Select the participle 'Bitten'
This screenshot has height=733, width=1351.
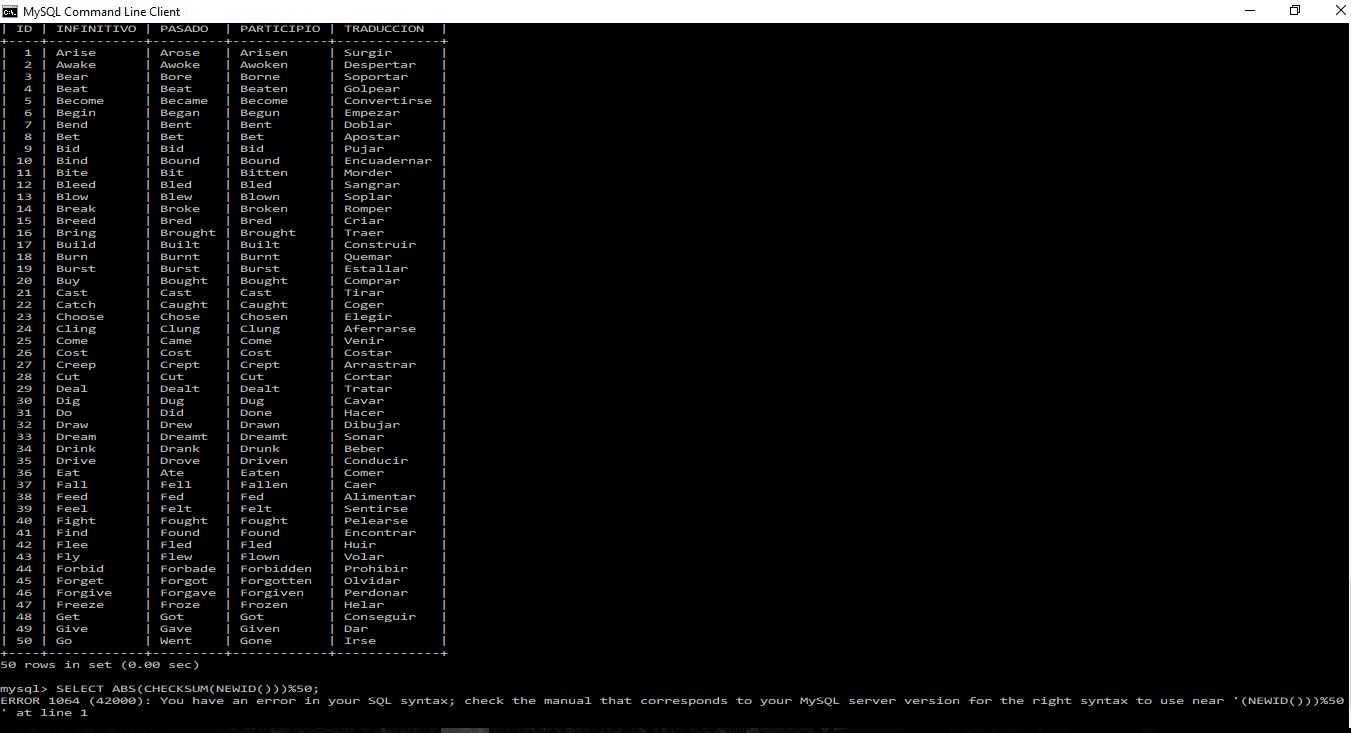tap(264, 173)
